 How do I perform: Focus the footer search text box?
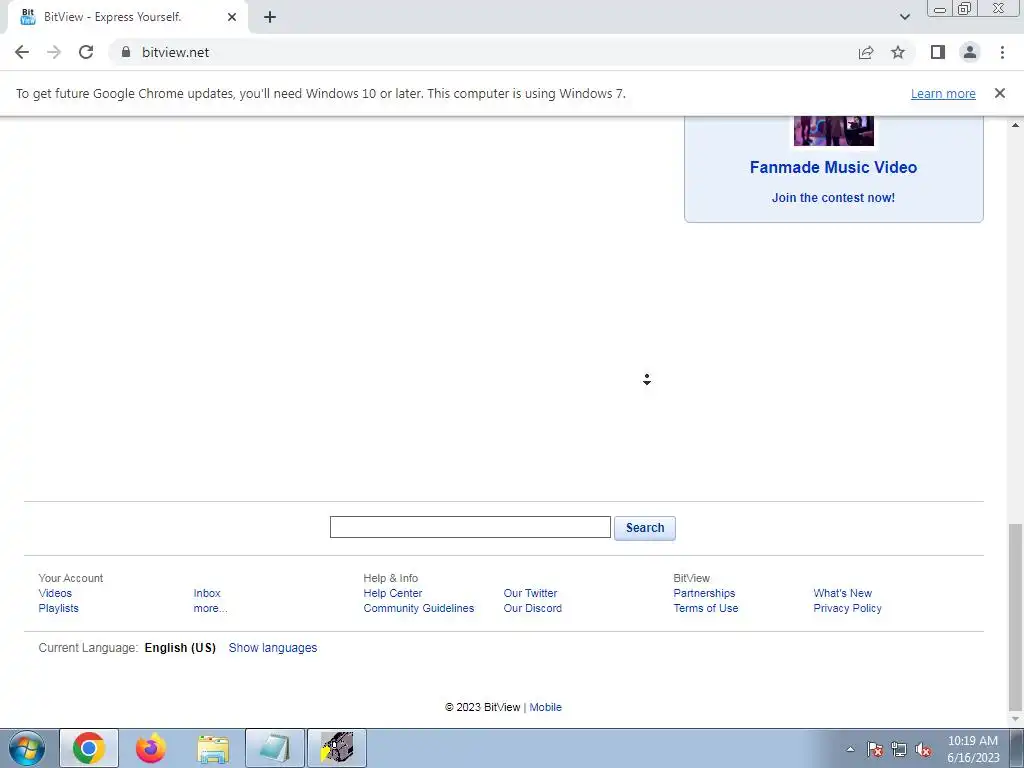(x=470, y=527)
